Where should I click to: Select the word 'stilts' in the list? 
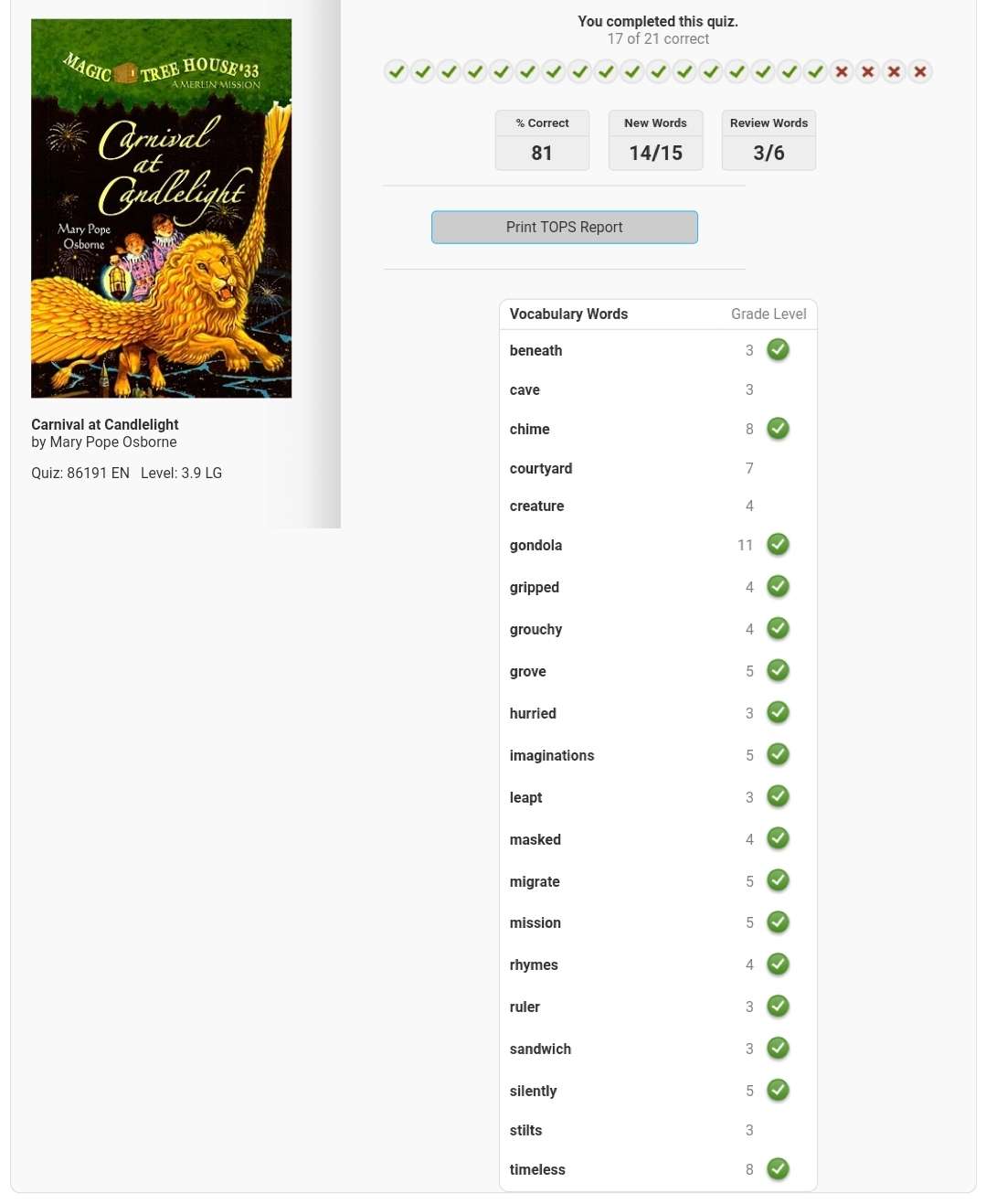(525, 1130)
